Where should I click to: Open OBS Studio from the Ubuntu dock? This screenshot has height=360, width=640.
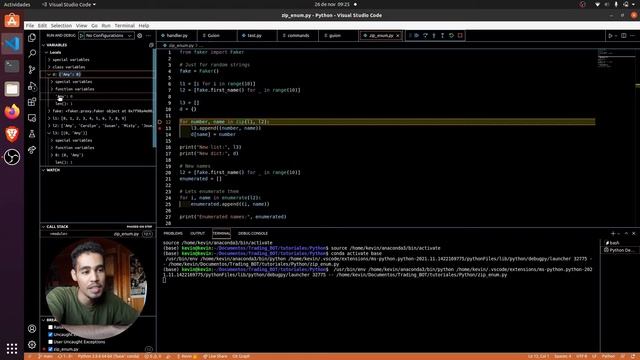pyautogui.click(x=12, y=157)
